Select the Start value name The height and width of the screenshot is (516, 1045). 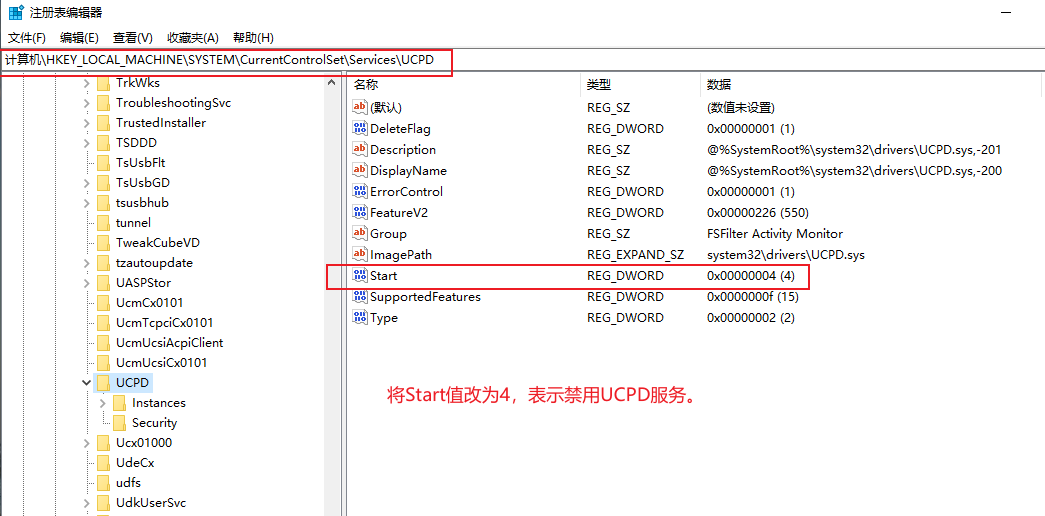click(384, 275)
